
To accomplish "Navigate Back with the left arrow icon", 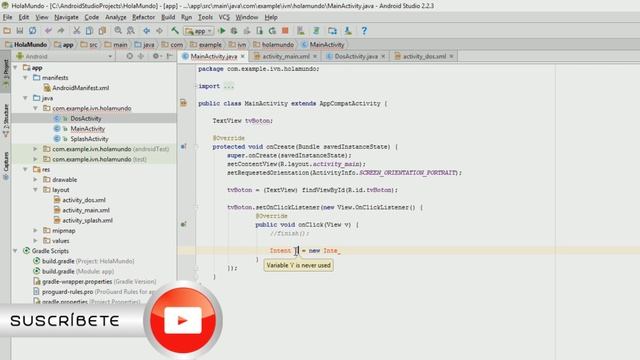I will coord(147,31).
